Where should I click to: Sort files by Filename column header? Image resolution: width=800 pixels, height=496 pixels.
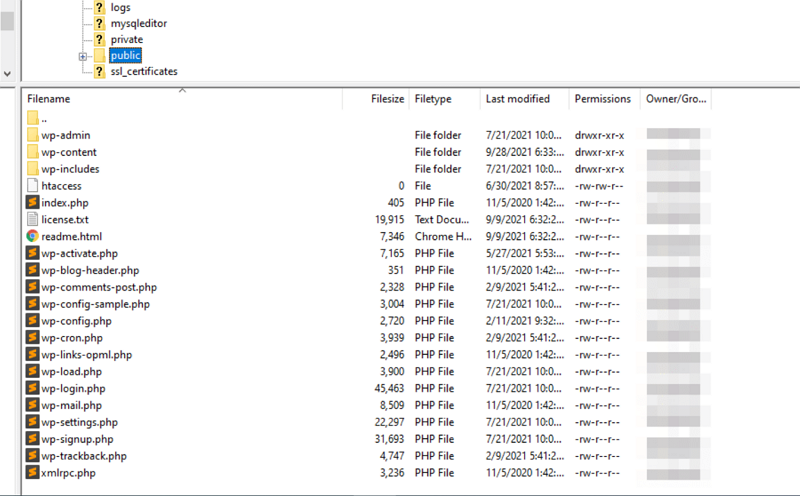(x=49, y=99)
